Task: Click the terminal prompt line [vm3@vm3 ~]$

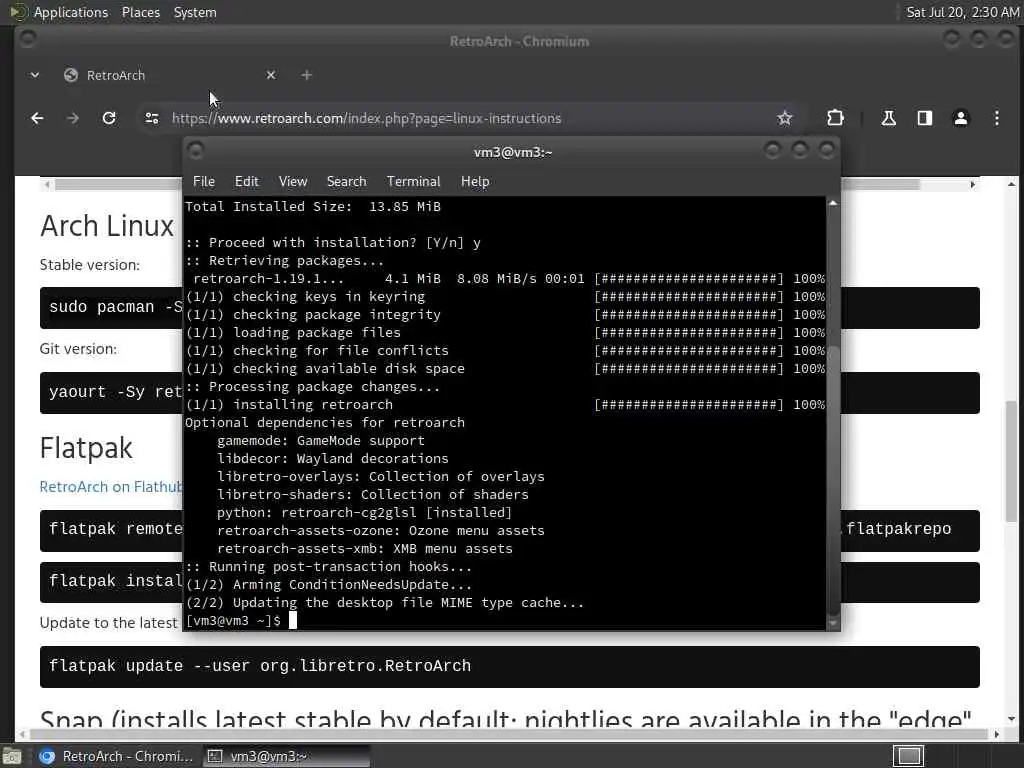Action: pos(233,620)
